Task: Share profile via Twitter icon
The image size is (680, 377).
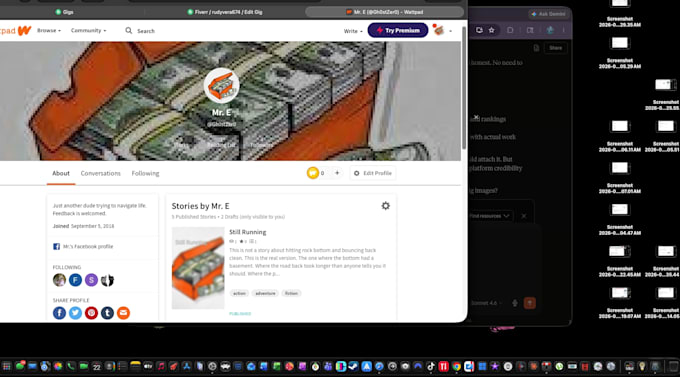Action: pyautogui.click(x=75, y=313)
